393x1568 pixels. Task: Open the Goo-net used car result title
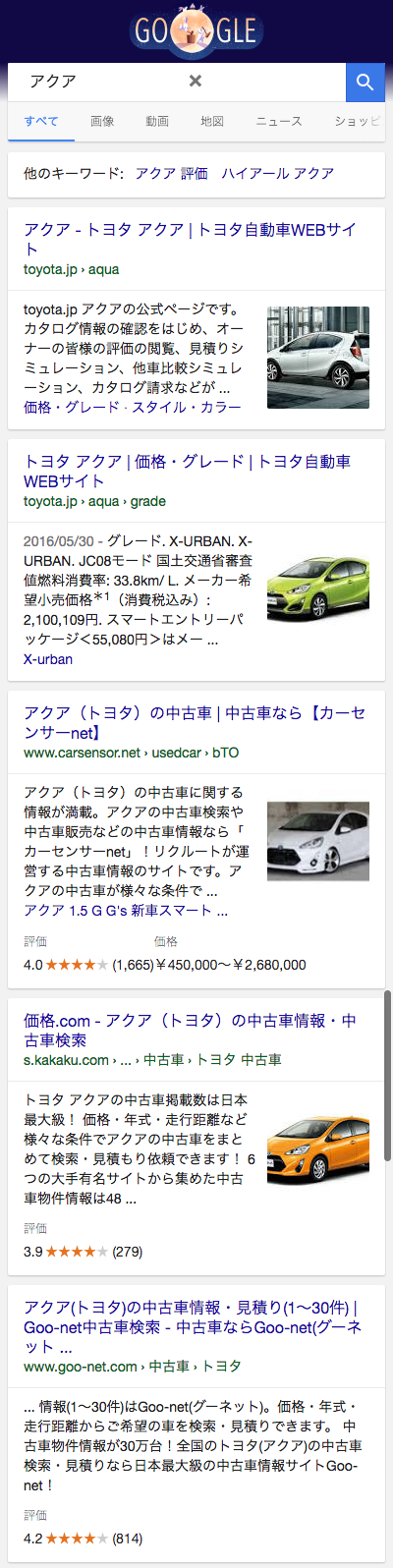coord(193,1327)
